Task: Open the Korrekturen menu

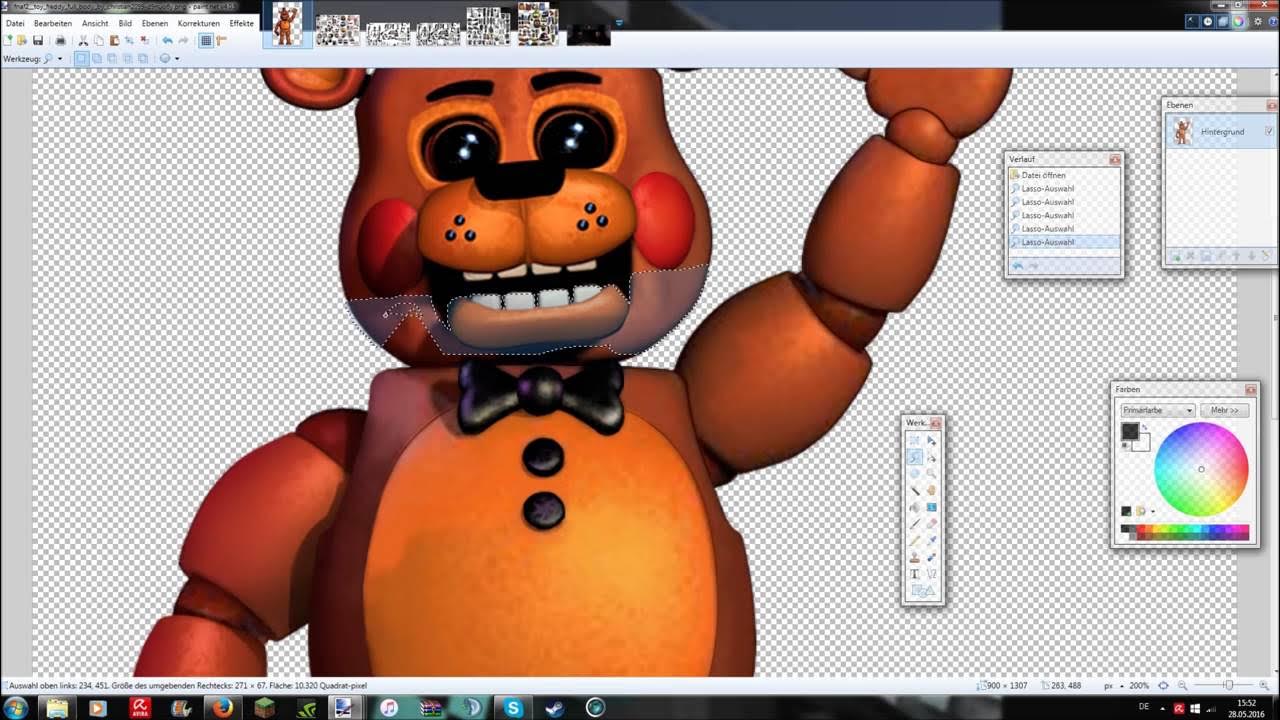Action: pos(198,23)
